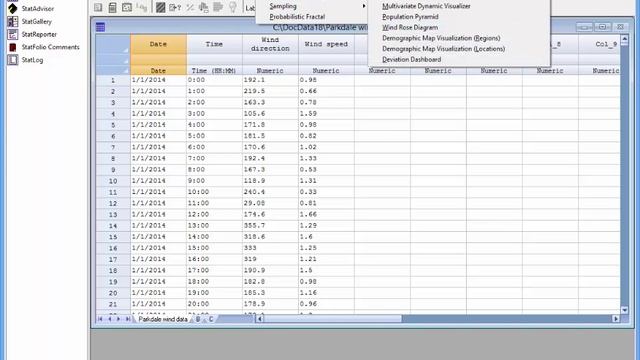Click the calculator-shaped toolbar icon
640x360 pixels.
pos(112,7)
